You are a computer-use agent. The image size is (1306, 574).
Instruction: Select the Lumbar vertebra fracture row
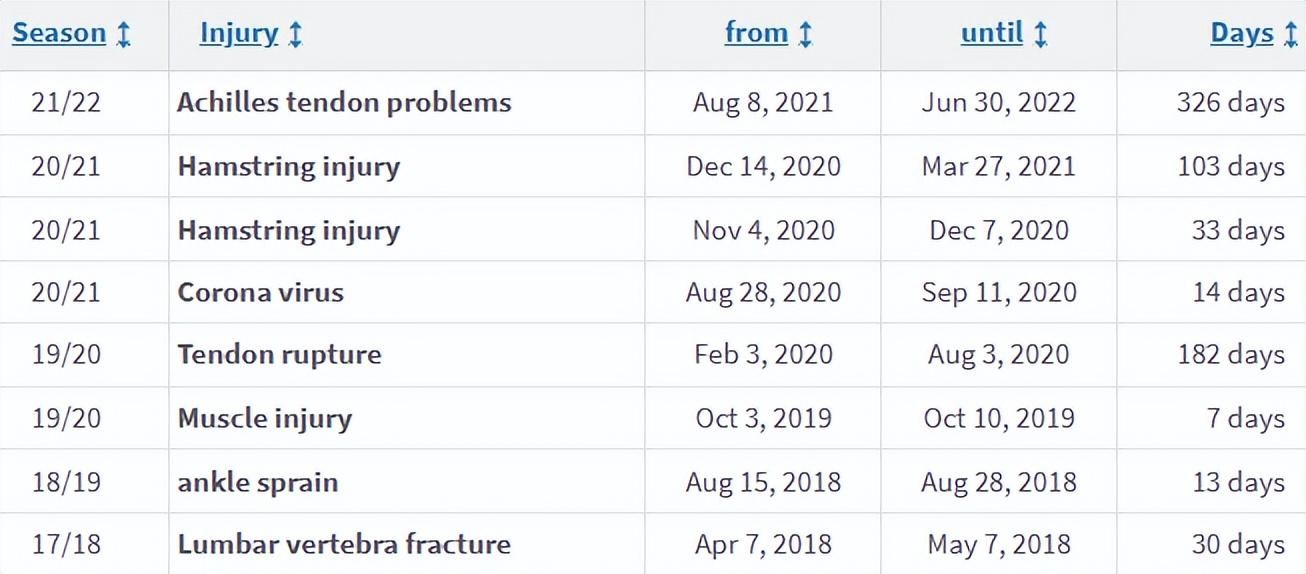click(x=653, y=544)
